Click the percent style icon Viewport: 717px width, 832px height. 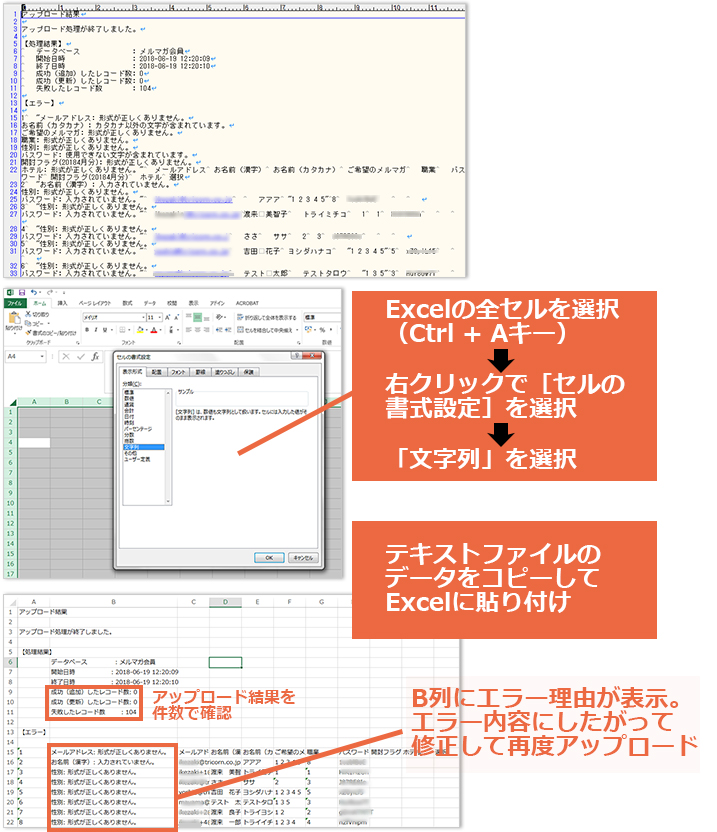pyautogui.click(x=323, y=330)
